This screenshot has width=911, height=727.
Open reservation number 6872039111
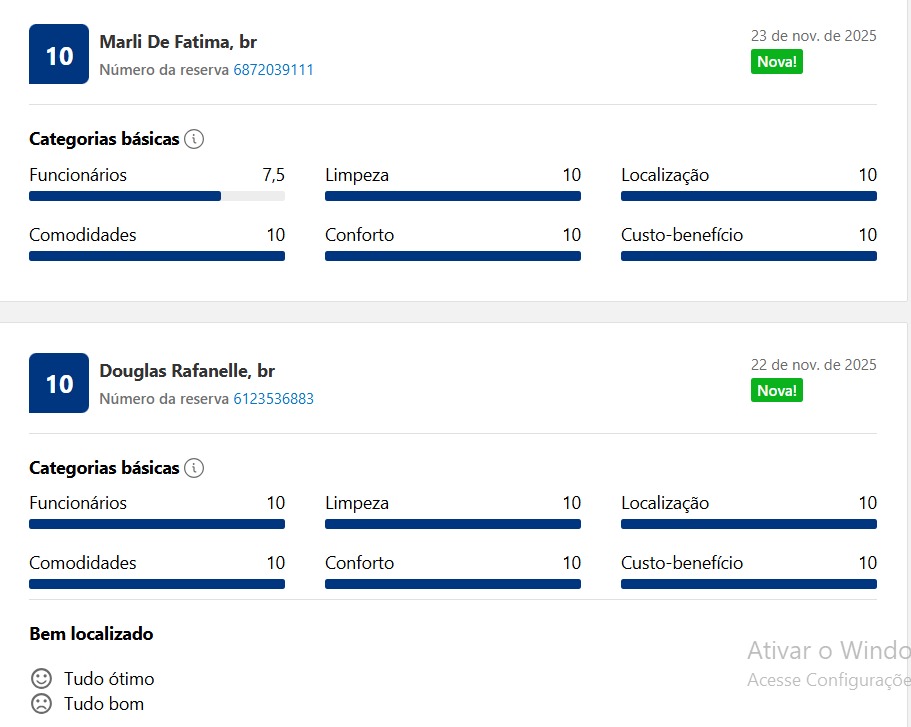click(x=273, y=70)
